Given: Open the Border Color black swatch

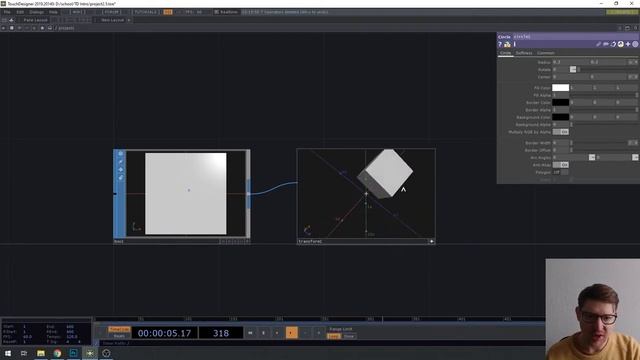Looking at the screenshot, I should (x=560, y=102).
